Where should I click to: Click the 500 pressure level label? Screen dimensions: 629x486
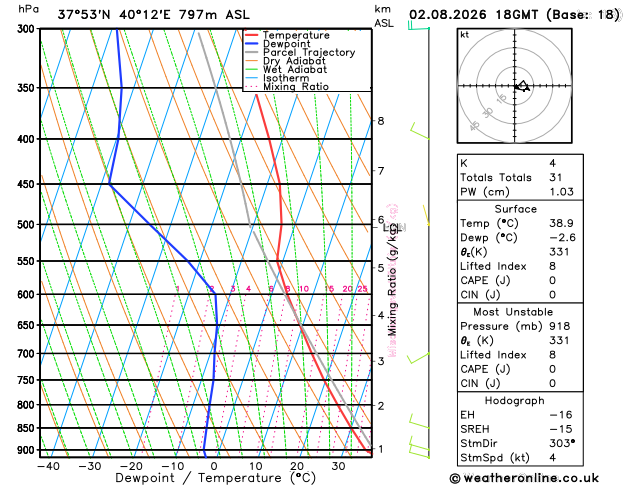pyautogui.click(x=28, y=225)
